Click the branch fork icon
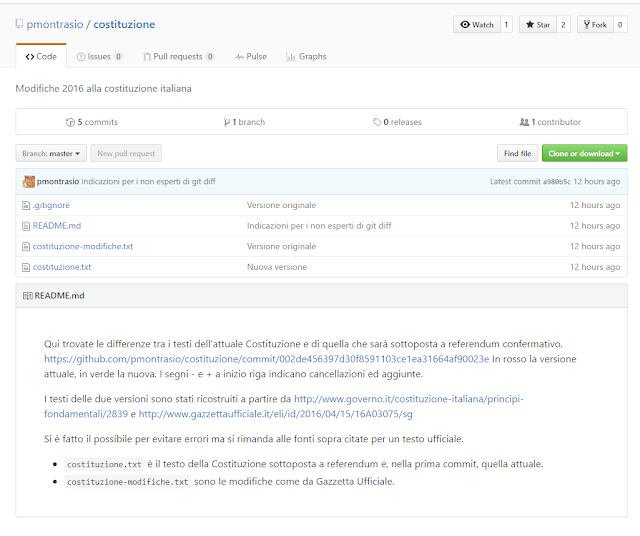 (x=227, y=122)
